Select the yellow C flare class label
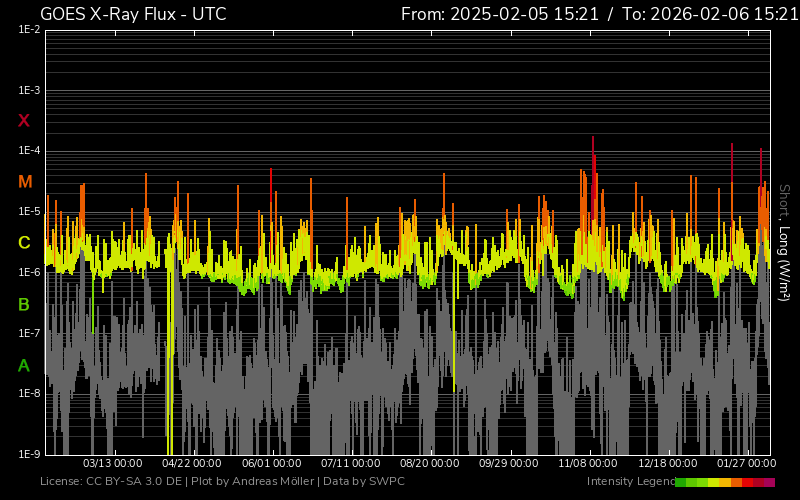Image resolution: width=800 pixels, height=500 pixels. coord(24,243)
